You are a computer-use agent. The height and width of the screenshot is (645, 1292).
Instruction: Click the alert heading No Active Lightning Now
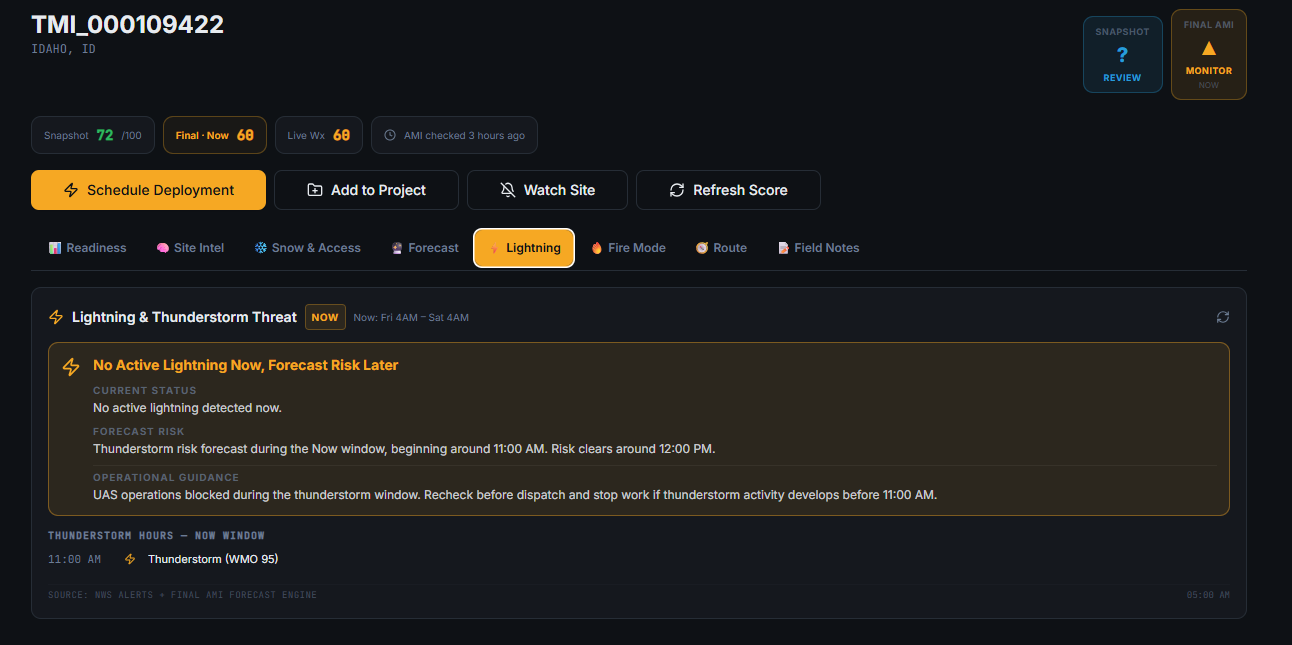246,365
